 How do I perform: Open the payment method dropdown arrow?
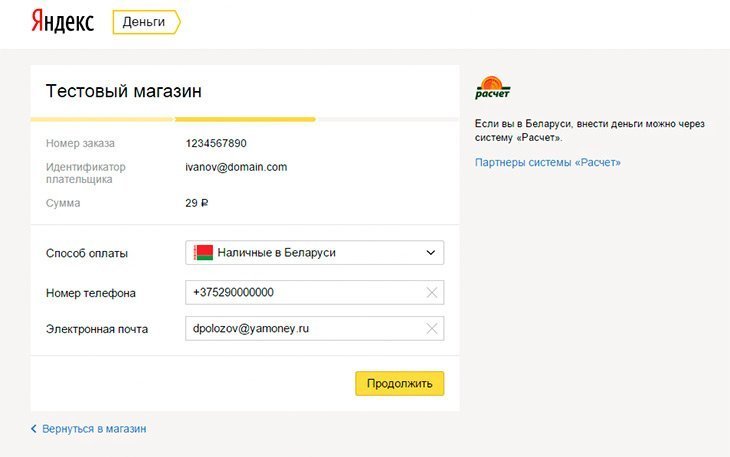tap(431, 253)
